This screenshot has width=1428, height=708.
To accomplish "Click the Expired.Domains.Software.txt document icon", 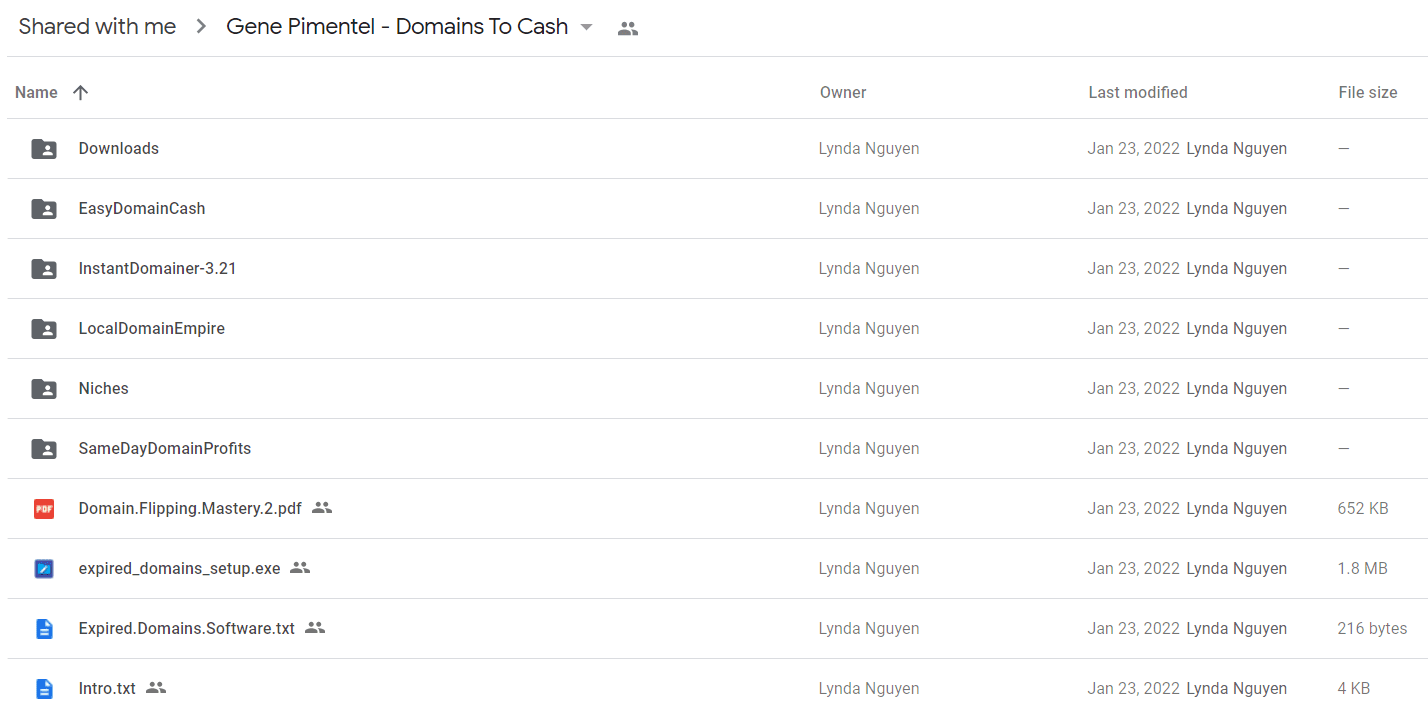I will (44, 629).
